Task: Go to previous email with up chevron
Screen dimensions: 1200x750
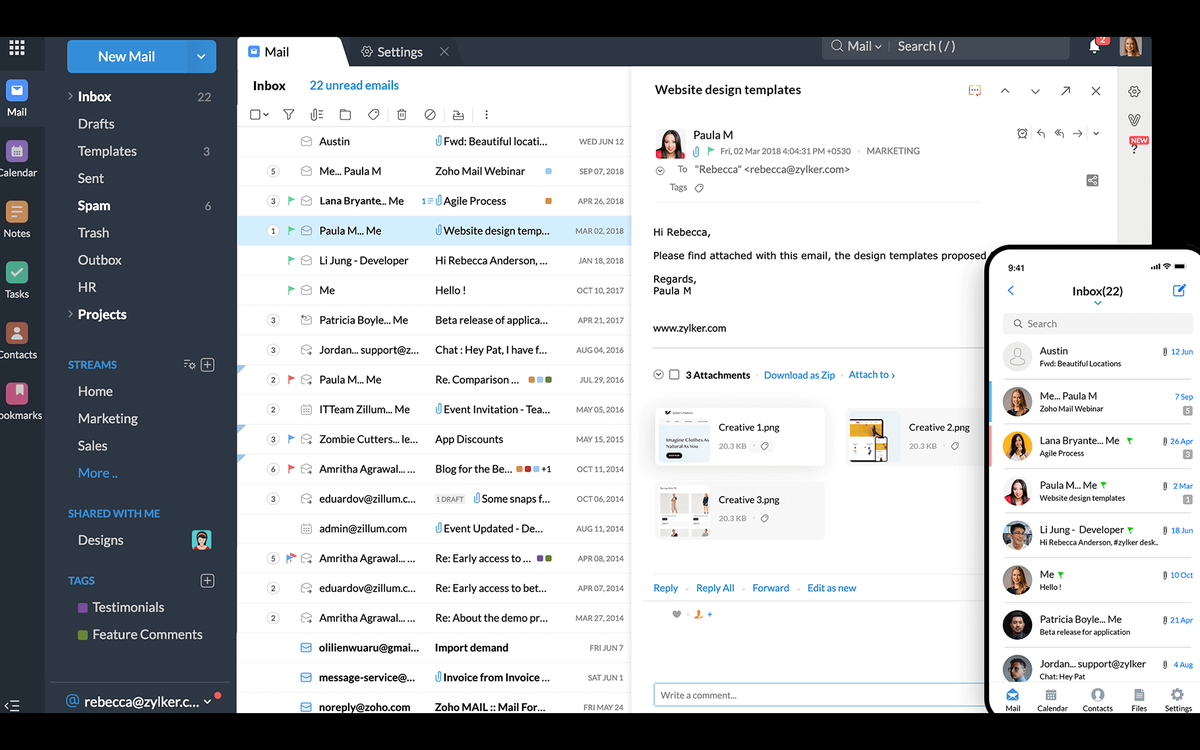Action: point(1005,91)
